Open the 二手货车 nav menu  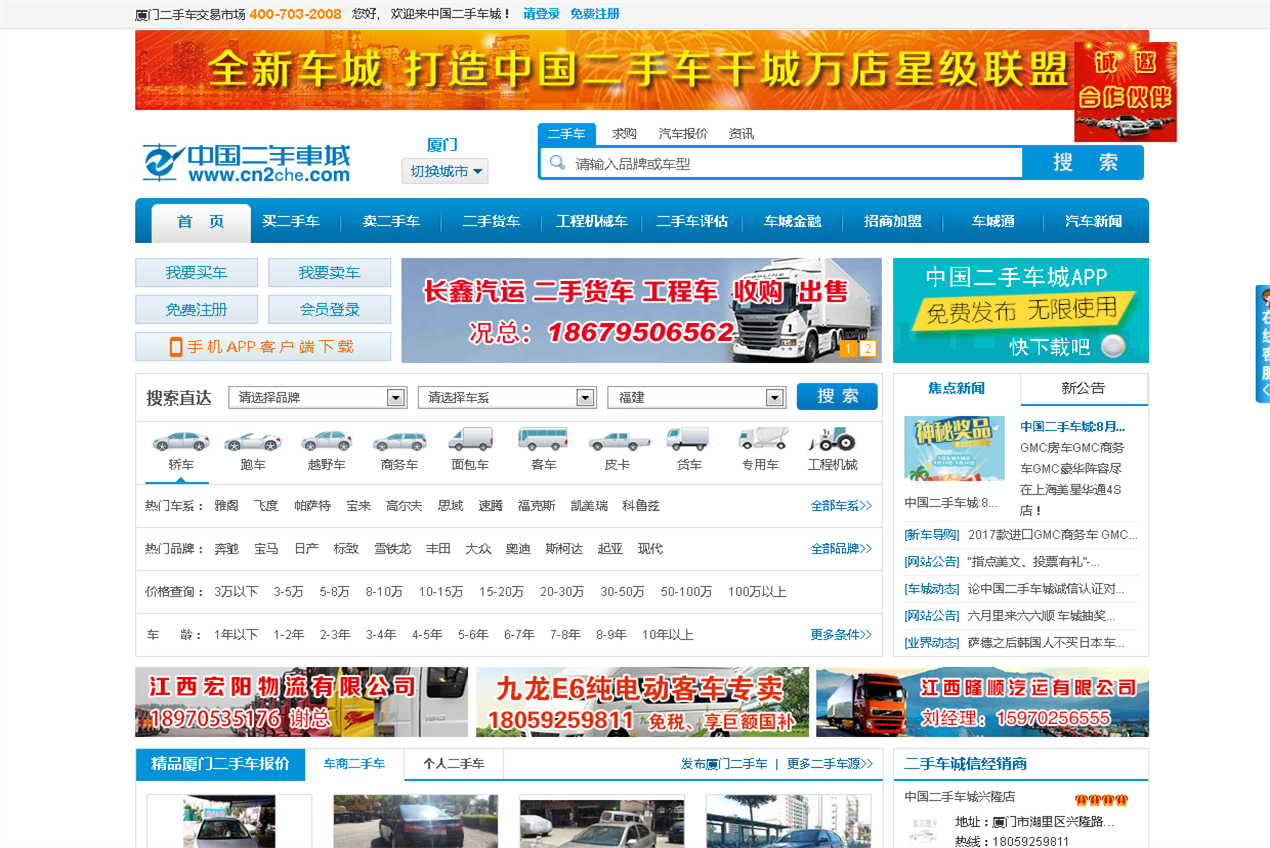click(491, 222)
